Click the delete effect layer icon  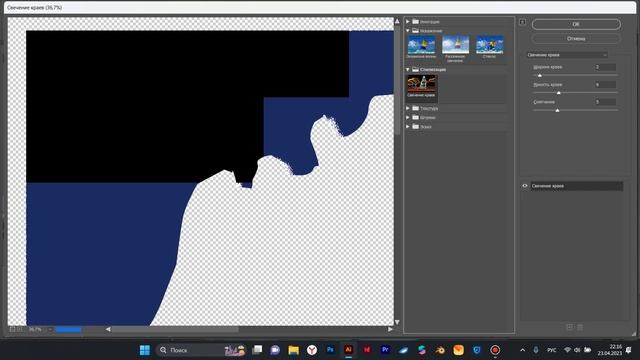[x=580, y=327]
